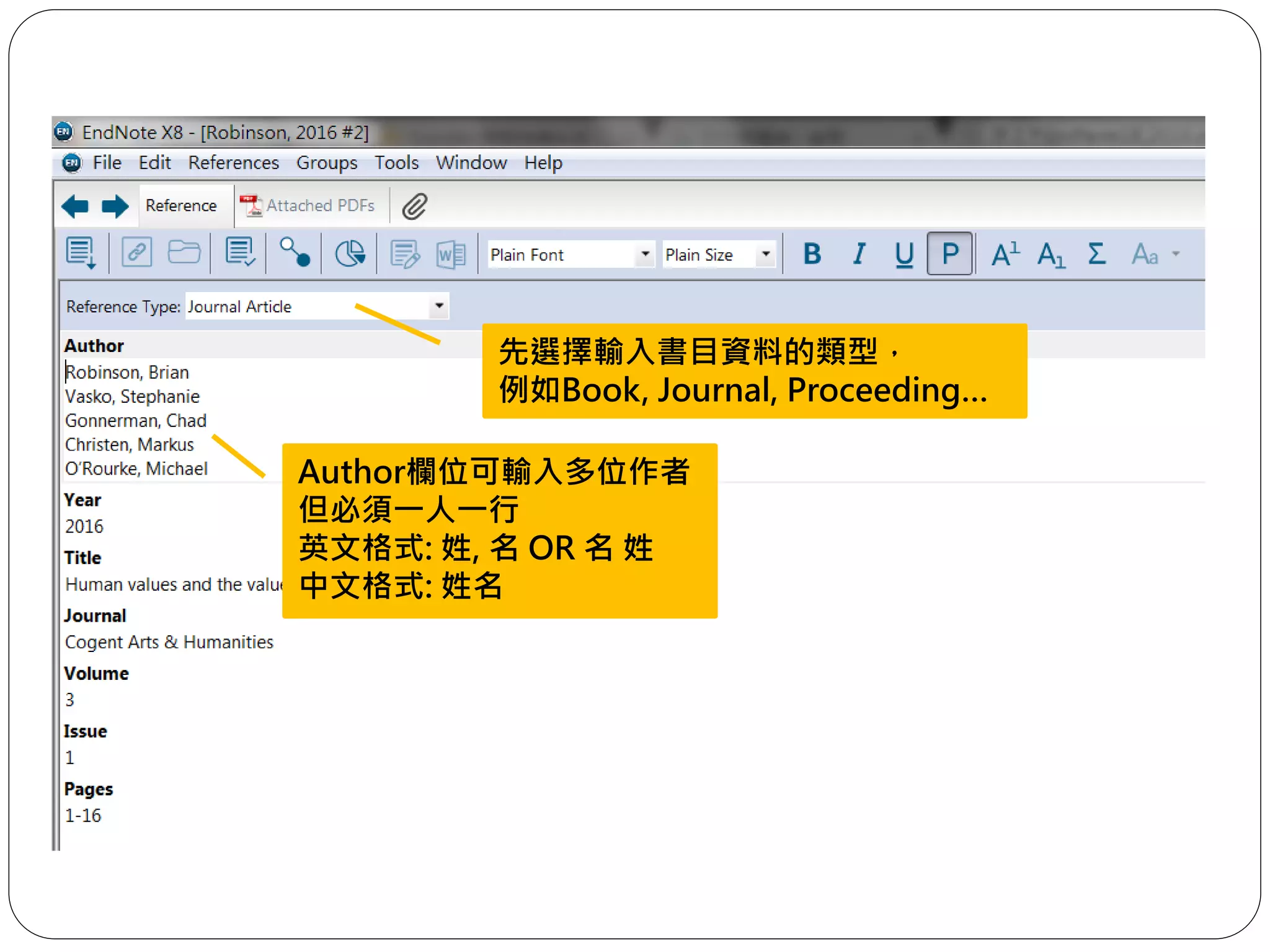Click the find reference updates icon
This screenshot has width=1270, height=952.
coord(295,252)
